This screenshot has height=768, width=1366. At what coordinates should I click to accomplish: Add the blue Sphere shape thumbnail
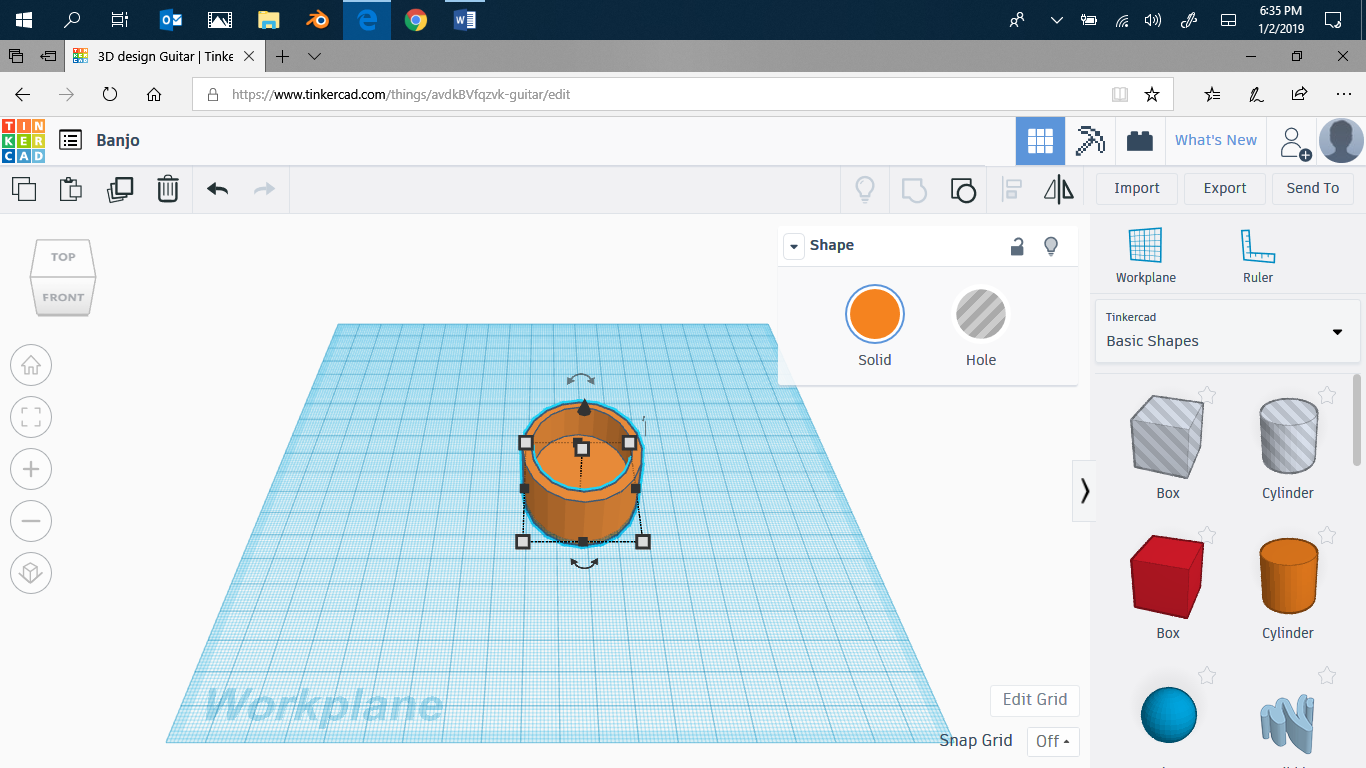tap(1168, 715)
